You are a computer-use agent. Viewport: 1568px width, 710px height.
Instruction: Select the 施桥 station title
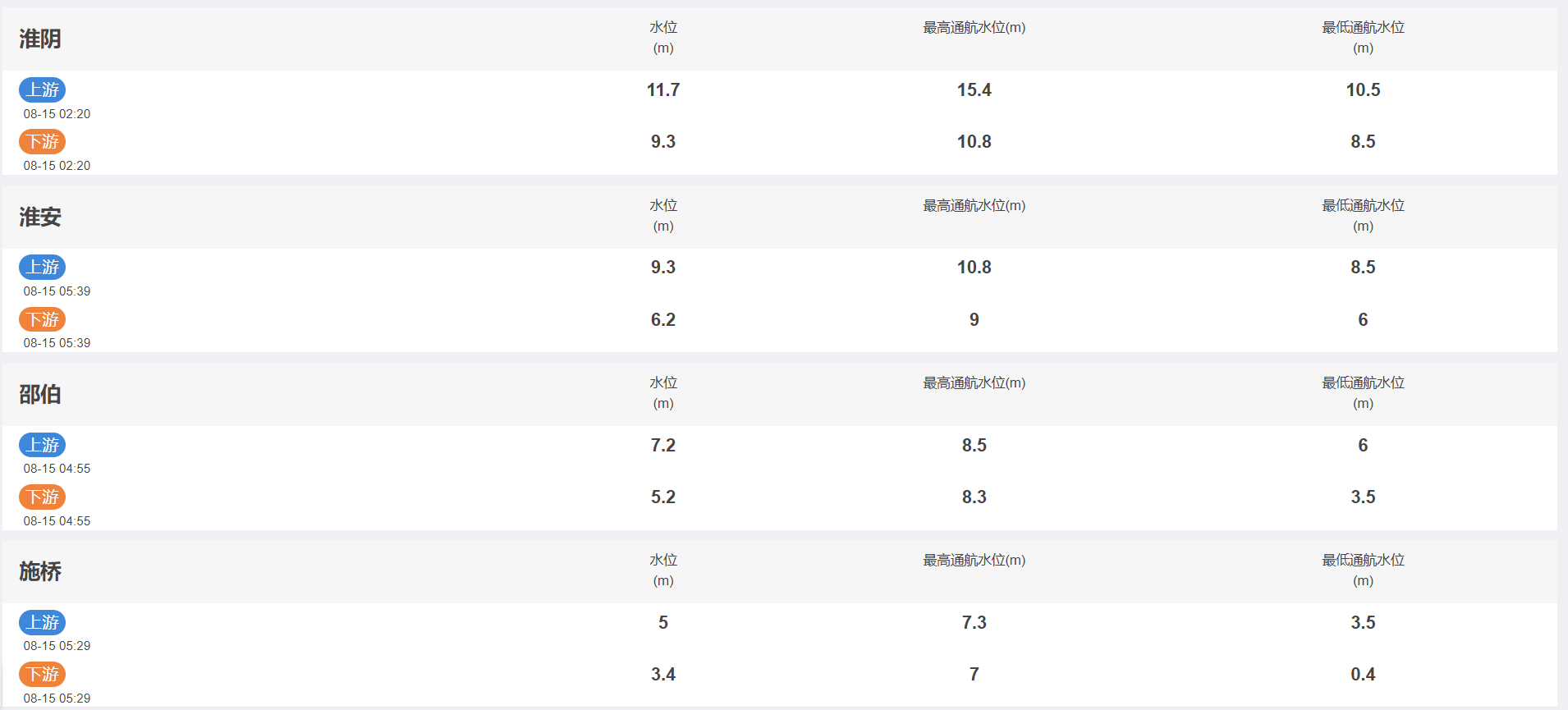[40, 571]
